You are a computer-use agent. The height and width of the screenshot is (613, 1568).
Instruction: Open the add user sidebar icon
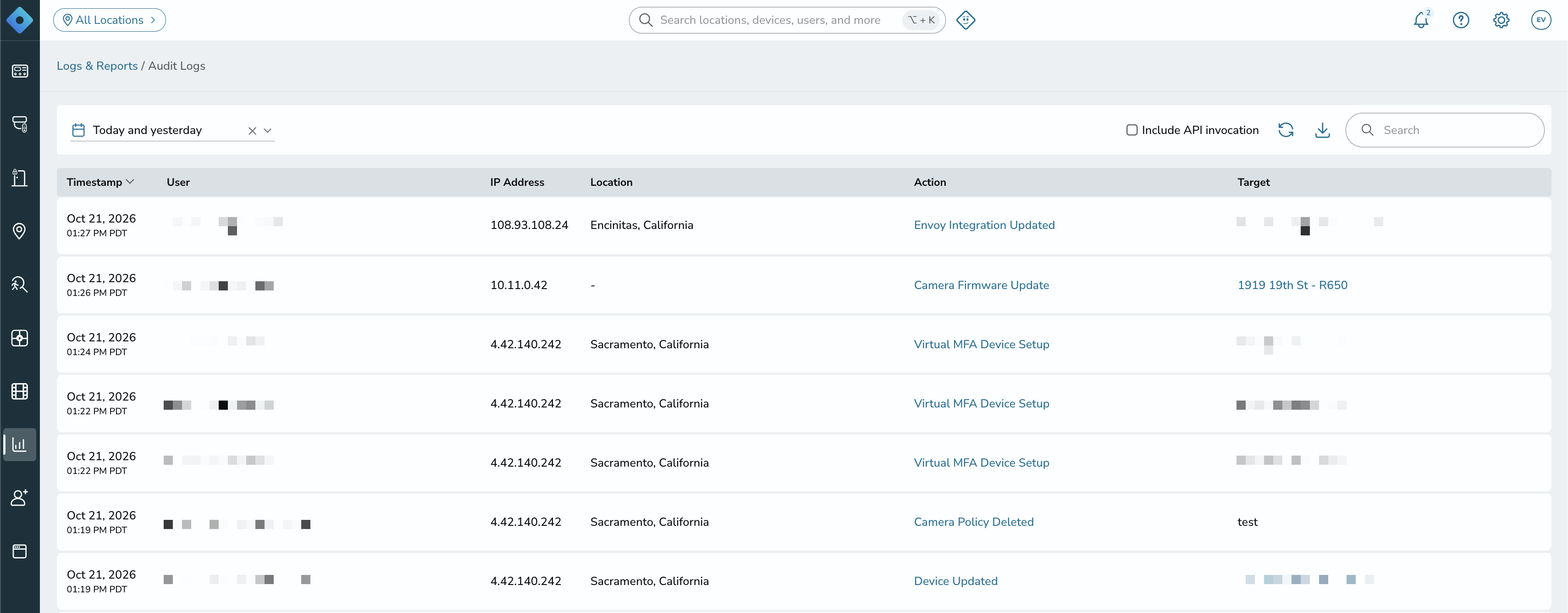tap(19, 498)
